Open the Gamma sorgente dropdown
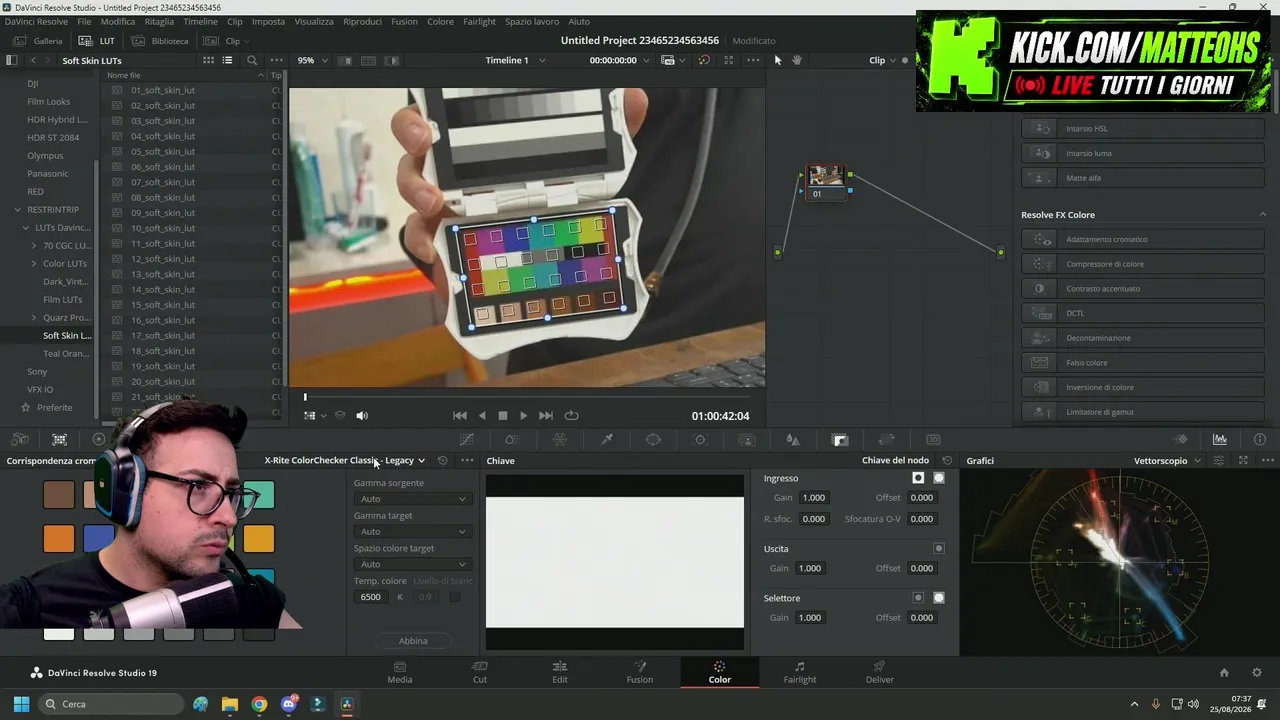 (412, 499)
